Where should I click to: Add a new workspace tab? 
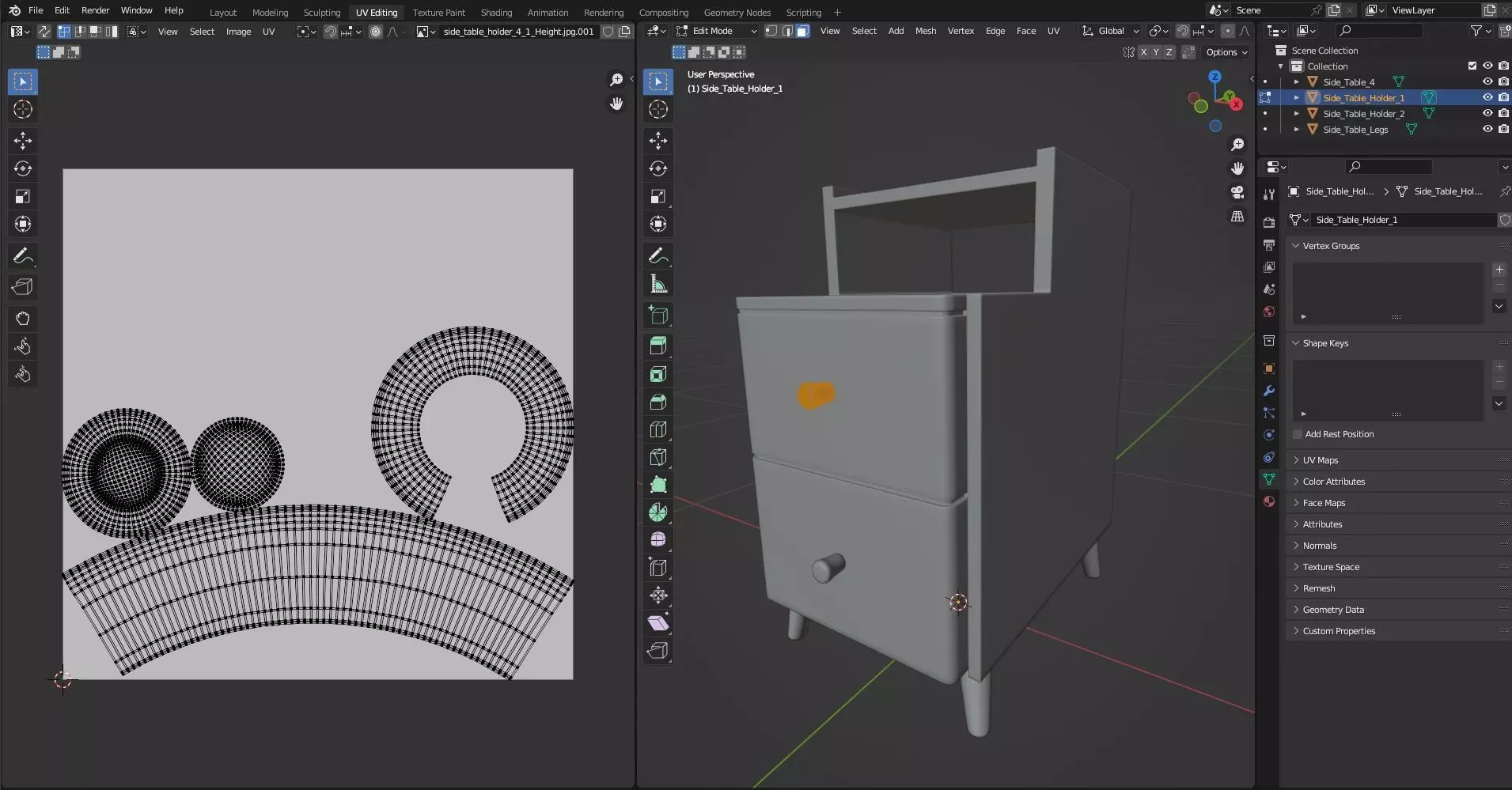[837, 12]
